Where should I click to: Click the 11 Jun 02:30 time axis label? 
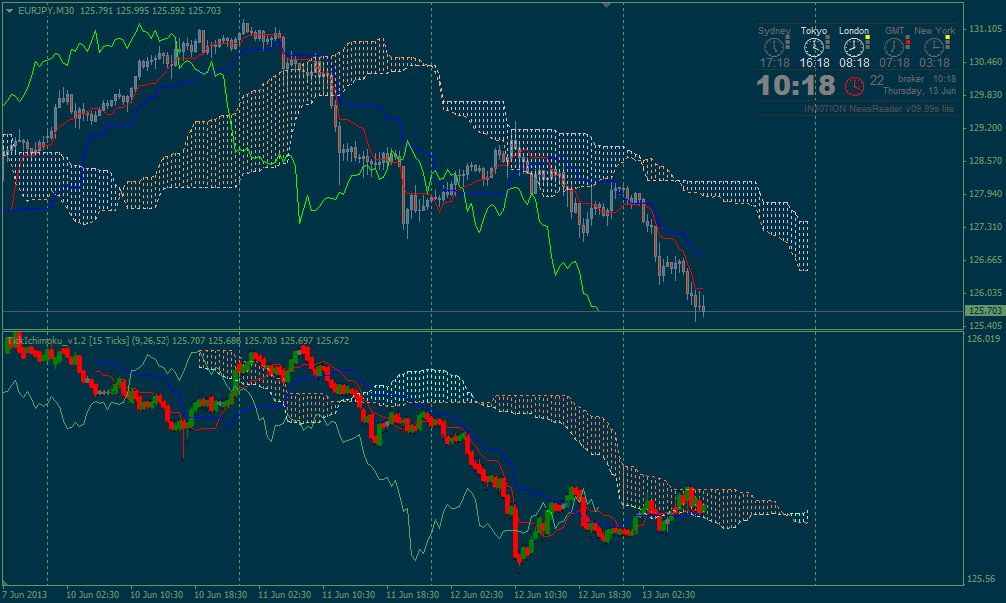click(x=284, y=595)
